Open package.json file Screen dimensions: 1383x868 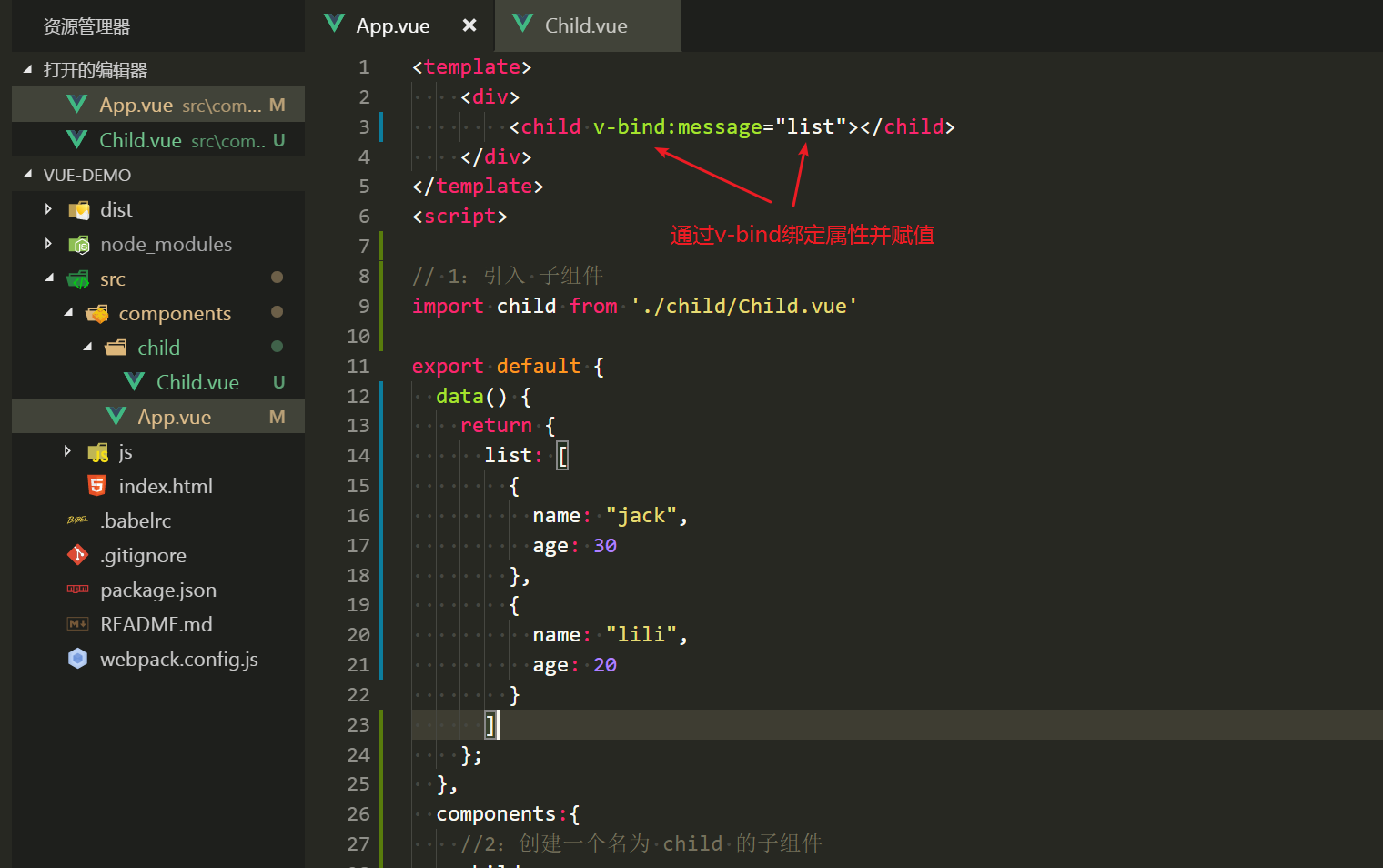tap(158, 590)
